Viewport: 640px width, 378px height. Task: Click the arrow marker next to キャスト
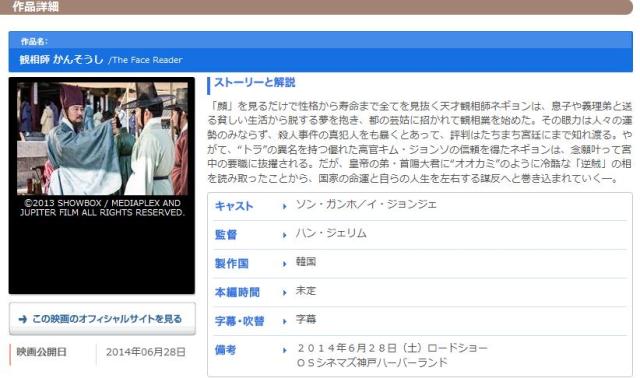coord(284,207)
